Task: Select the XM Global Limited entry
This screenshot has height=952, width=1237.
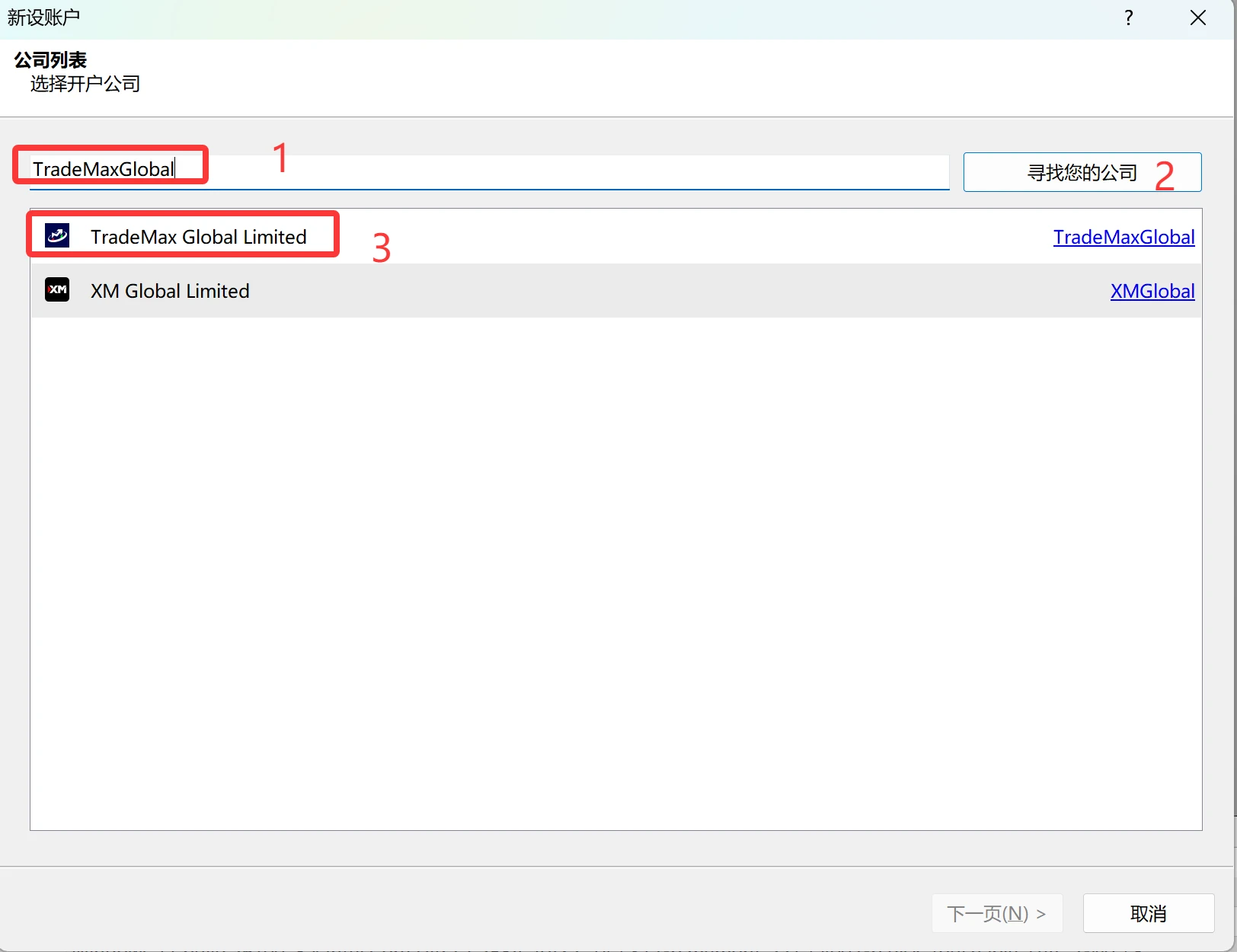Action: pyautogui.click(x=170, y=291)
